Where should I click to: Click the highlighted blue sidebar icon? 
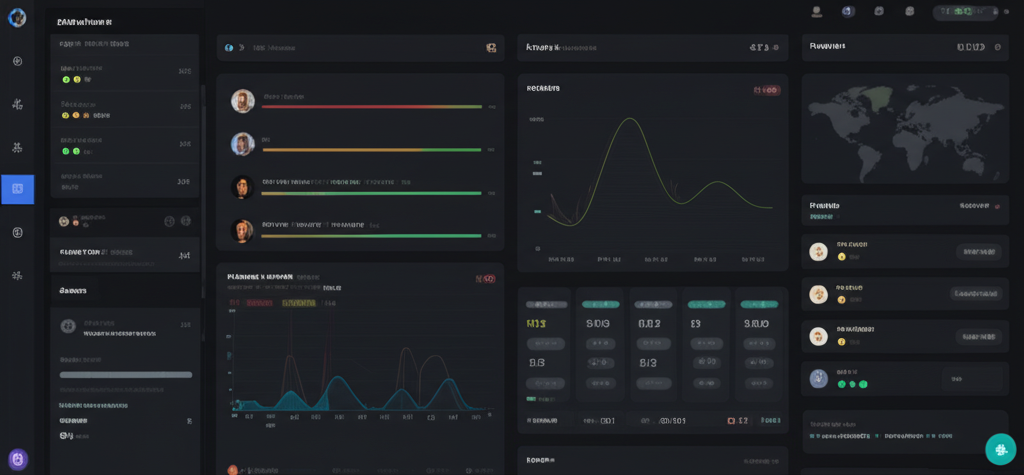coord(18,189)
